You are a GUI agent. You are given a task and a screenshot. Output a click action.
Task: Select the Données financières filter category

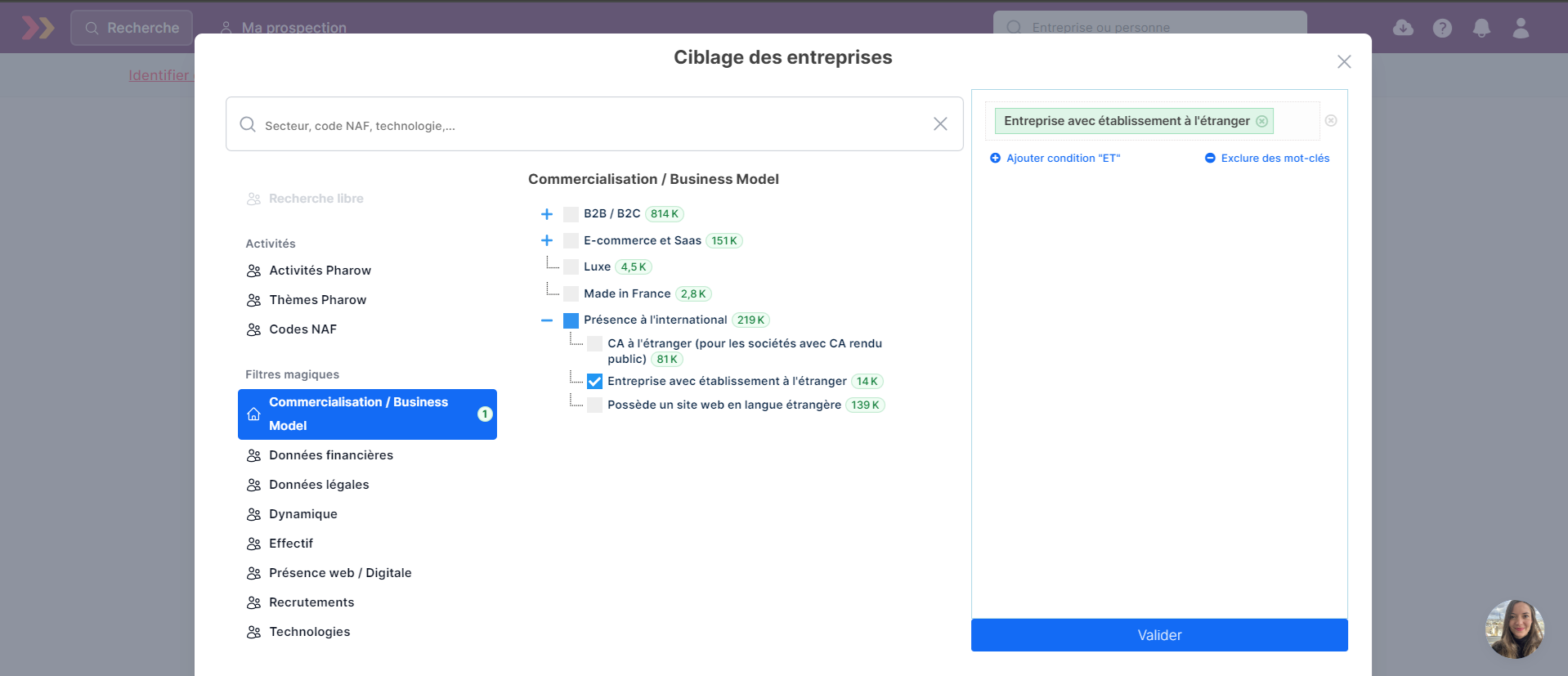click(331, 455)
